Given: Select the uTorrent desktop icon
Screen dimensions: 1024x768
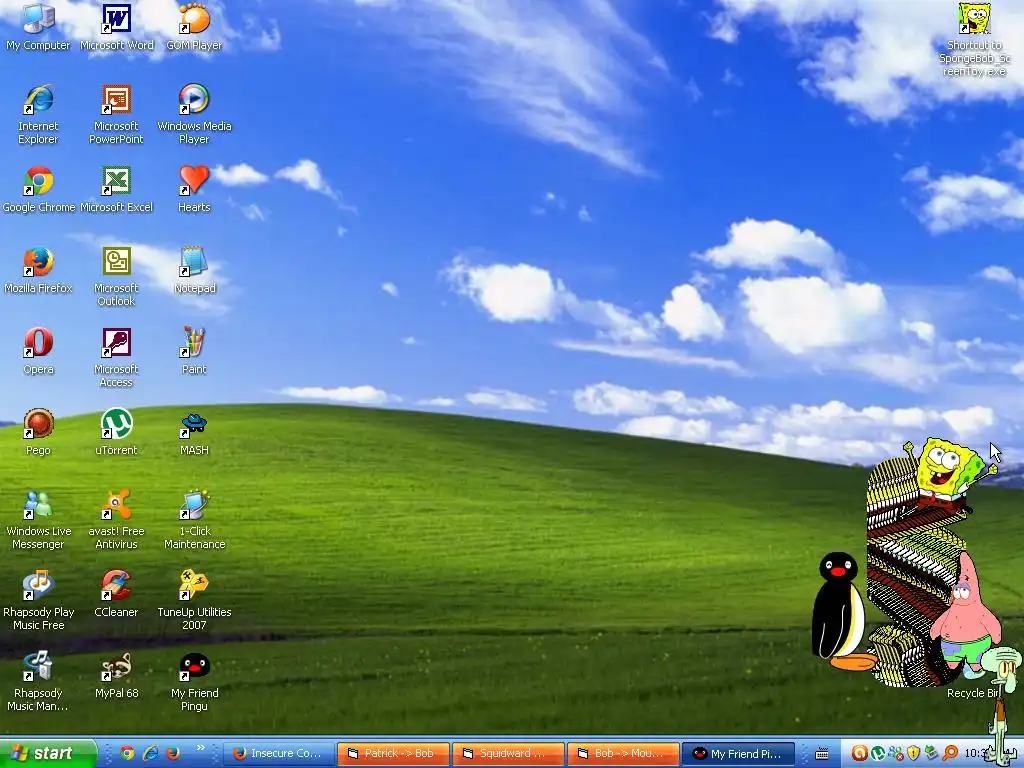Looking at the screenshot, I should coord(116,432).
